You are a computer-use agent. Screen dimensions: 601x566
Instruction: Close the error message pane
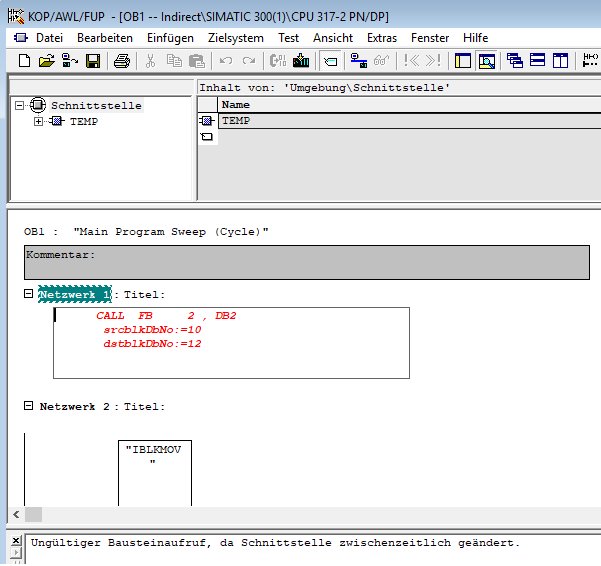point(16,541)
